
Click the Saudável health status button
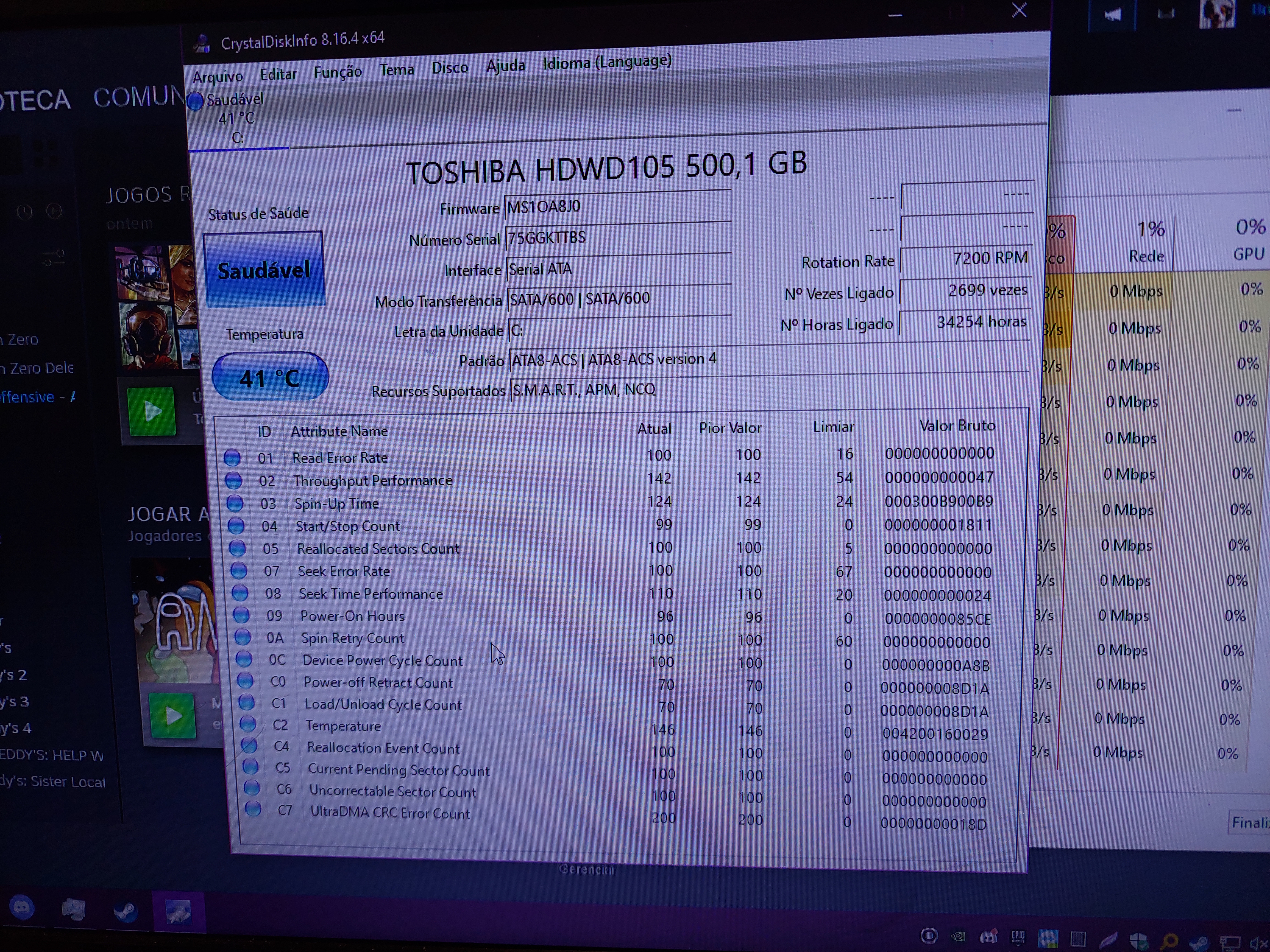click(264, 270)
